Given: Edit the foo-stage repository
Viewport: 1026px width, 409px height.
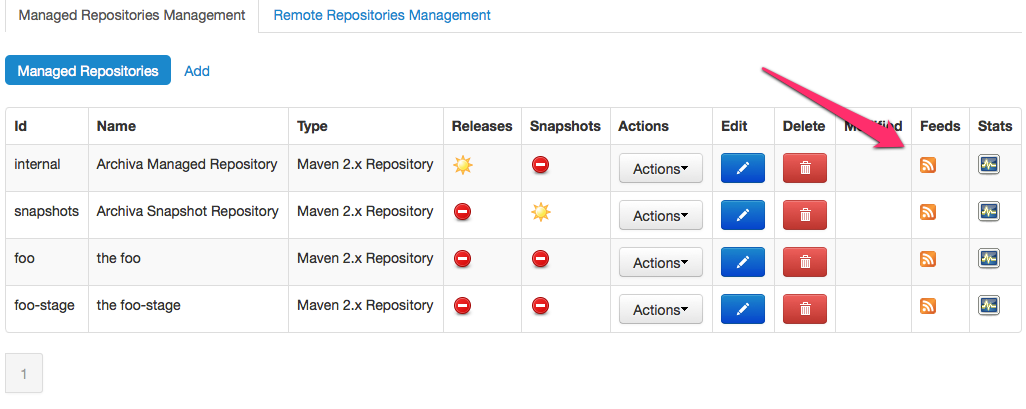Looking at the screenshot, I should pyautogui.click(x=742, y=309).
